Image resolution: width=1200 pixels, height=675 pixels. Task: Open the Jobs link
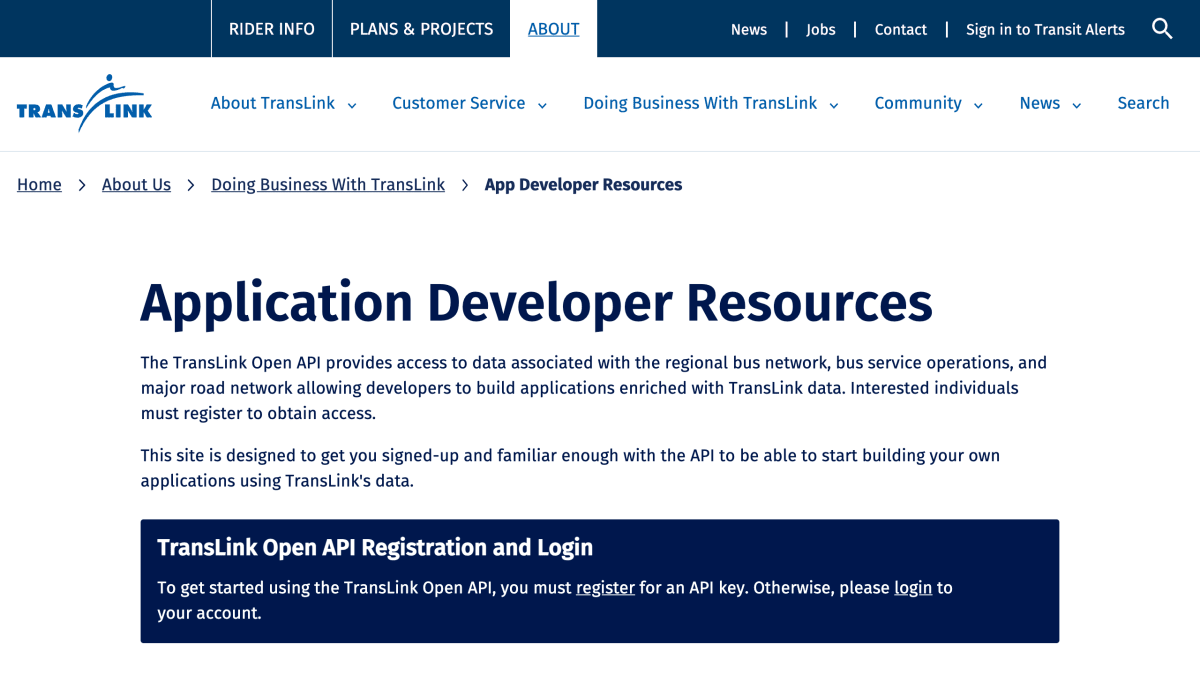point(821,30)
